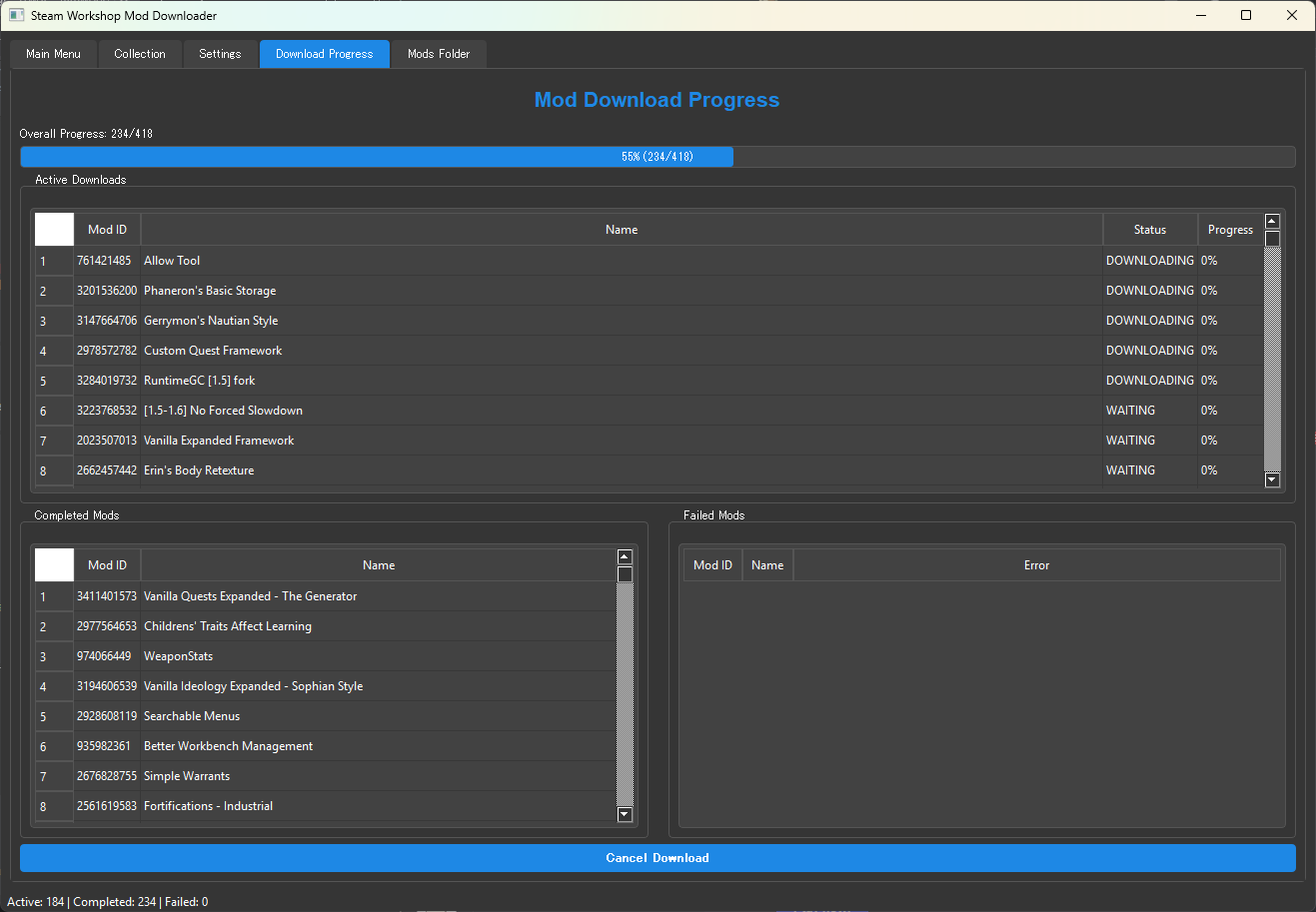
Task: Select the Download Progress tab
Action: click(325, 54)
